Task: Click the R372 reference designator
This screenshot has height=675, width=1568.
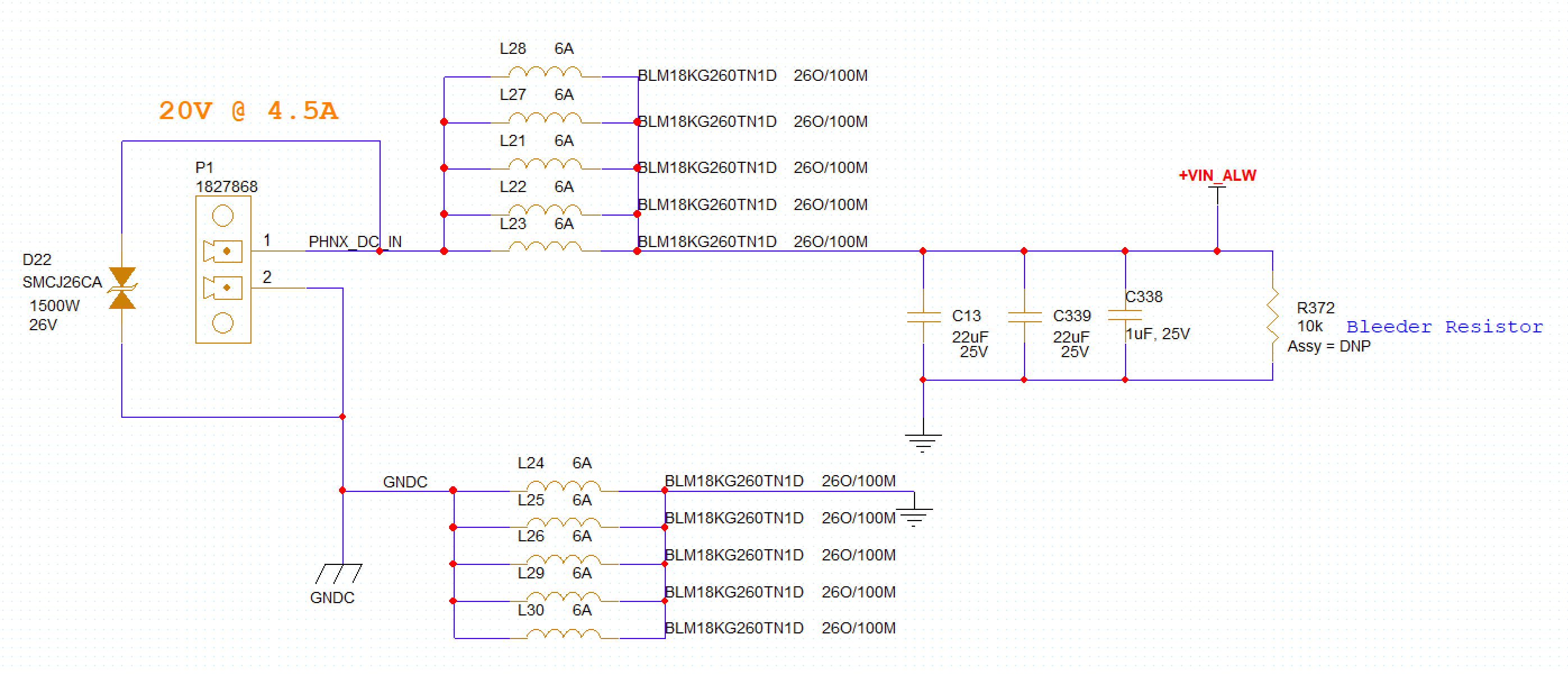Action: tap(1315, 308)
